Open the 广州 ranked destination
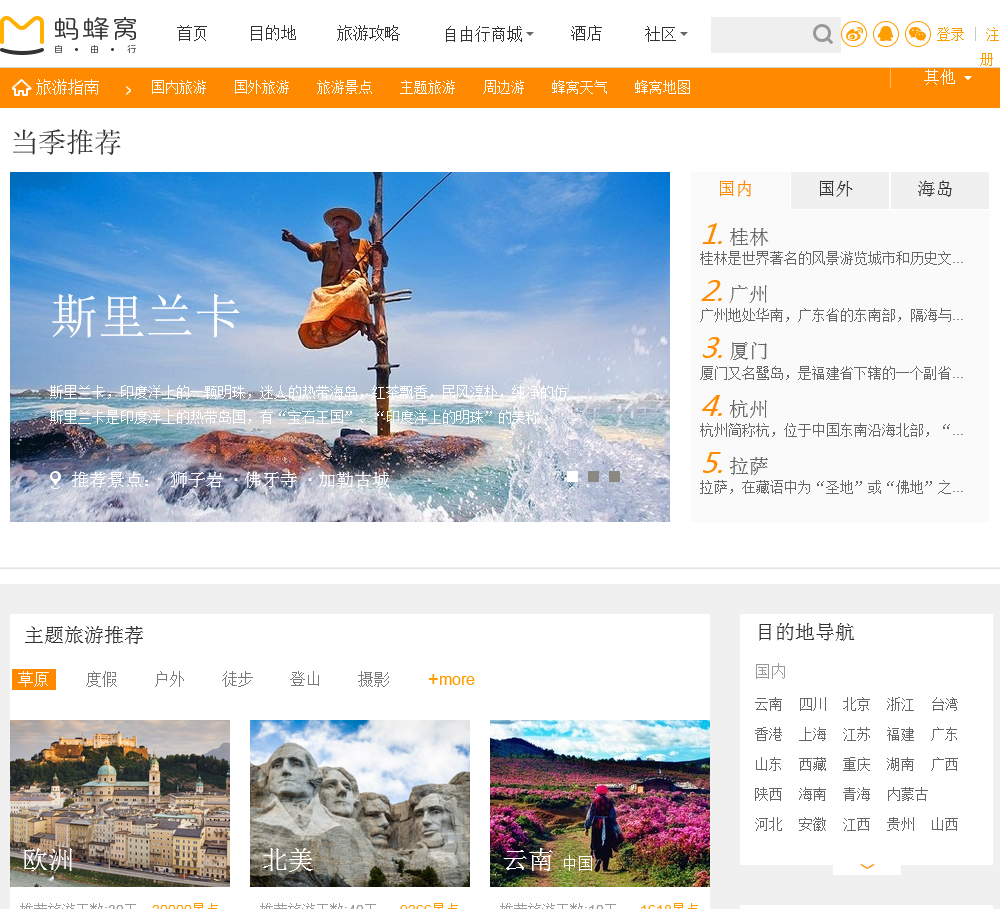The image size is (1000, 909). 749,294
